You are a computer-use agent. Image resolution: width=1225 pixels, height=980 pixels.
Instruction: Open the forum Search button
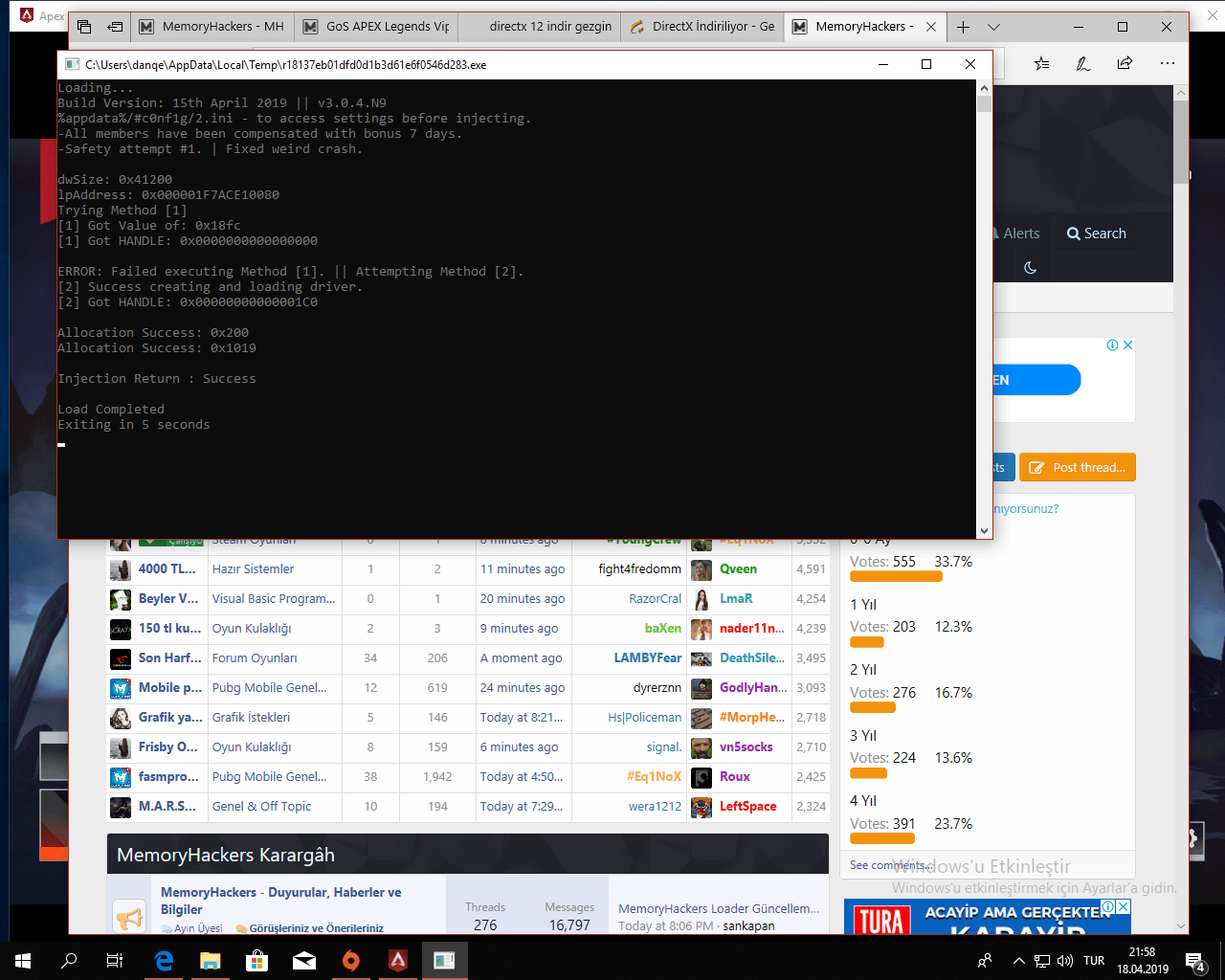point(1097,234)
